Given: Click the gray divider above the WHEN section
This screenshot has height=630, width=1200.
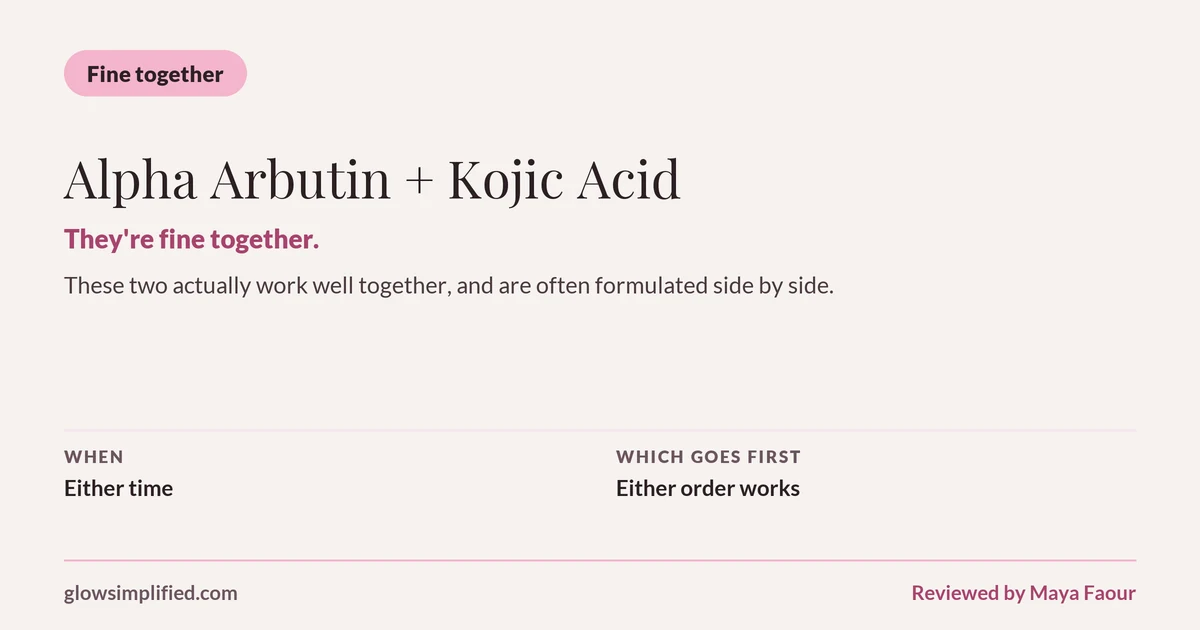Looking at the screenshot, I should tap(600, 430).
